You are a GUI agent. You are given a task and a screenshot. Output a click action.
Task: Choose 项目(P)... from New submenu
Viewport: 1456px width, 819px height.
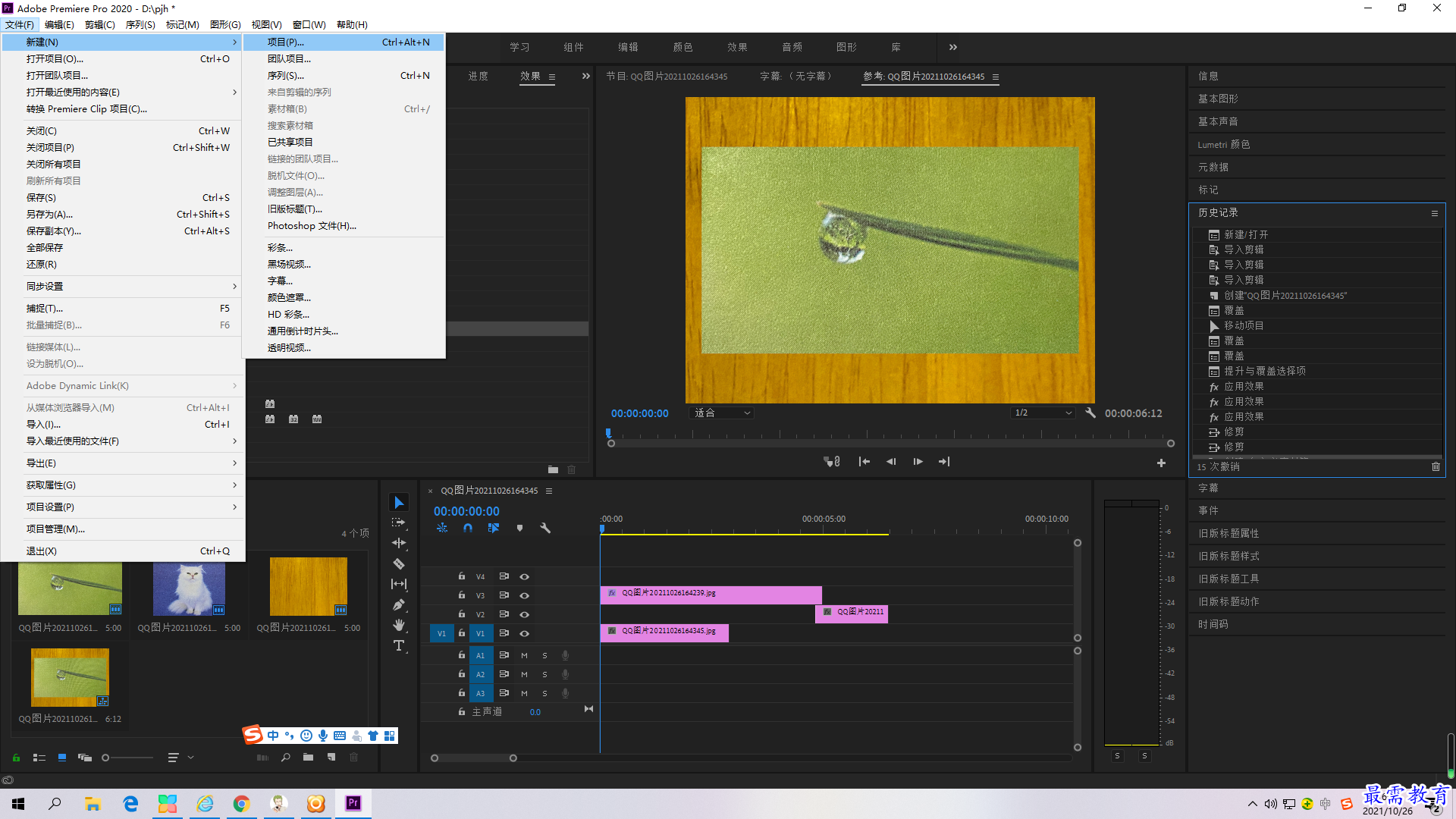344,42
